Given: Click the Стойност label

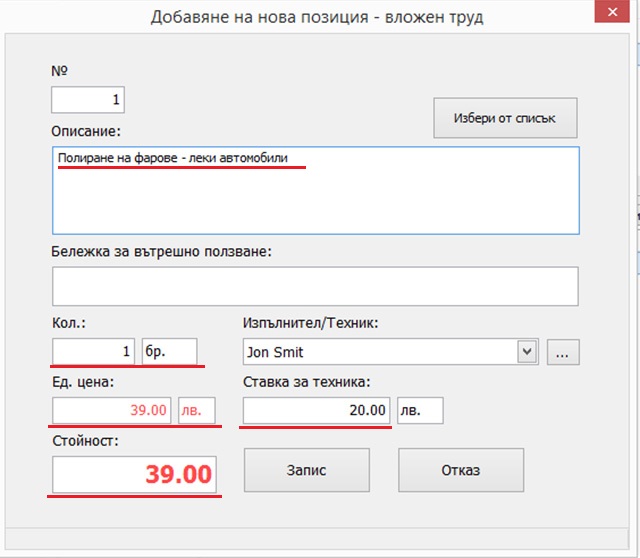Looking at the screenshot, I should coord(85,441).
